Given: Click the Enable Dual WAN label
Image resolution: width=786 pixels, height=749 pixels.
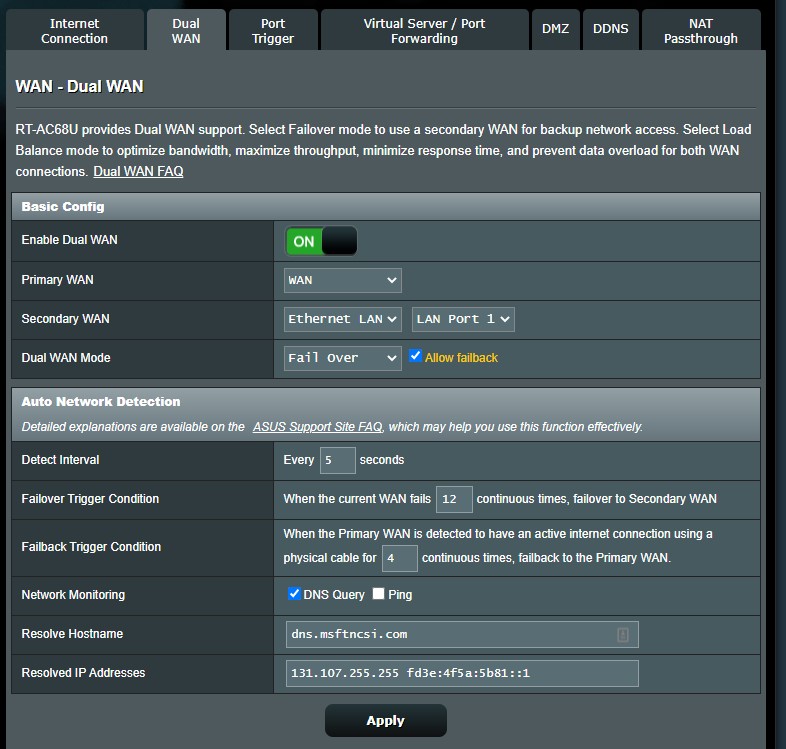Looking at the screenshot, I should pyautogui.click(x=69, y=240).
